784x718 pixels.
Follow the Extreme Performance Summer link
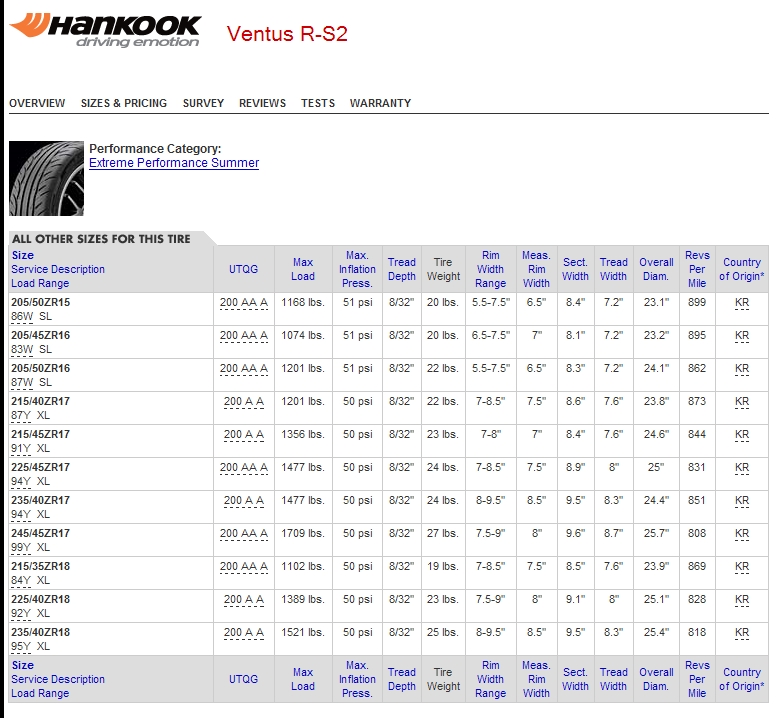tap(174, 163)
